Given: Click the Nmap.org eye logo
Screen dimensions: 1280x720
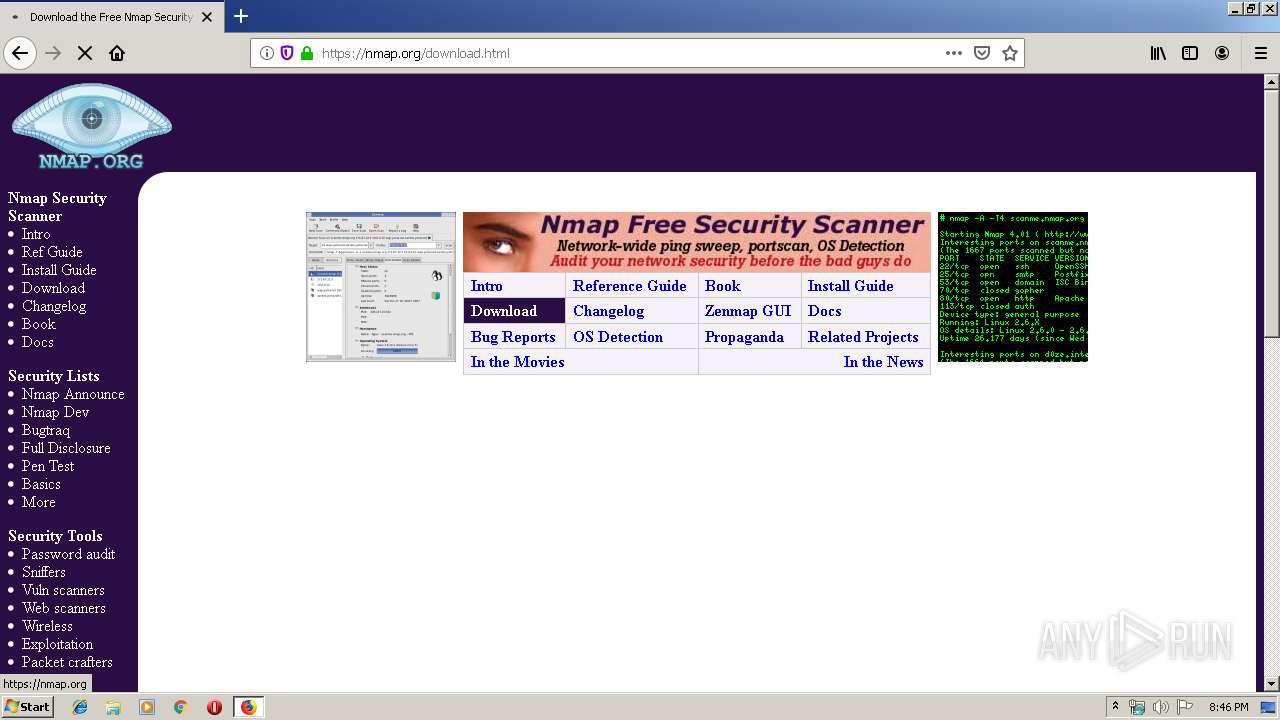Looking at the screenshot, I should pos(91,126).
